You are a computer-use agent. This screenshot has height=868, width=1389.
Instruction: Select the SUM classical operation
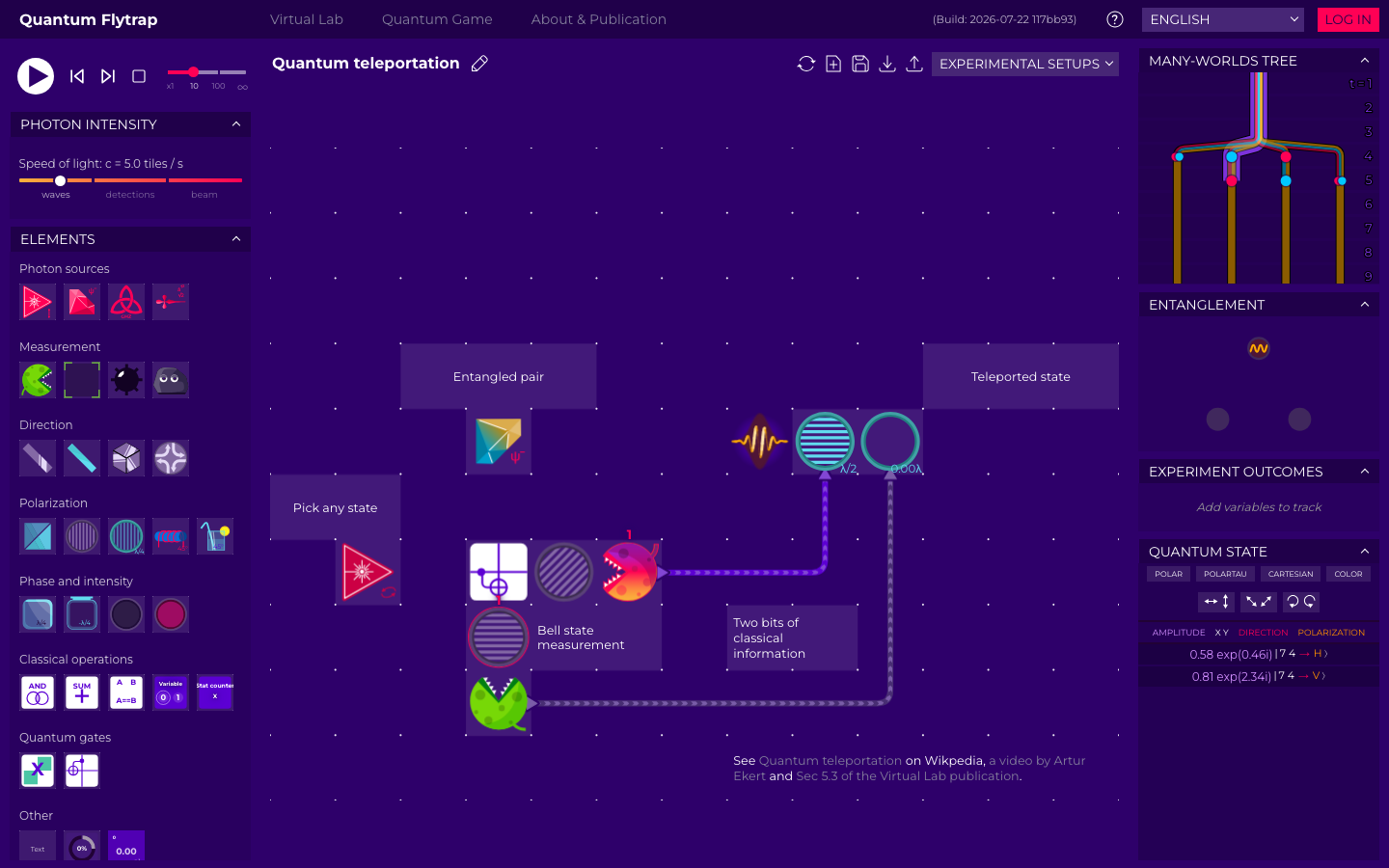[82, 692]
